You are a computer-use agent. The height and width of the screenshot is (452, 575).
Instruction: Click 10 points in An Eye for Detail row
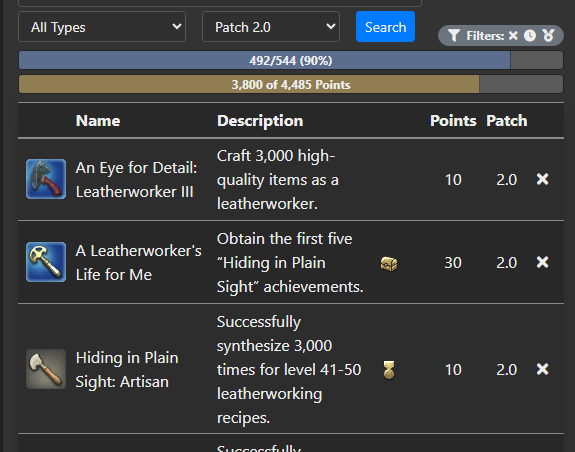(453, 180)
